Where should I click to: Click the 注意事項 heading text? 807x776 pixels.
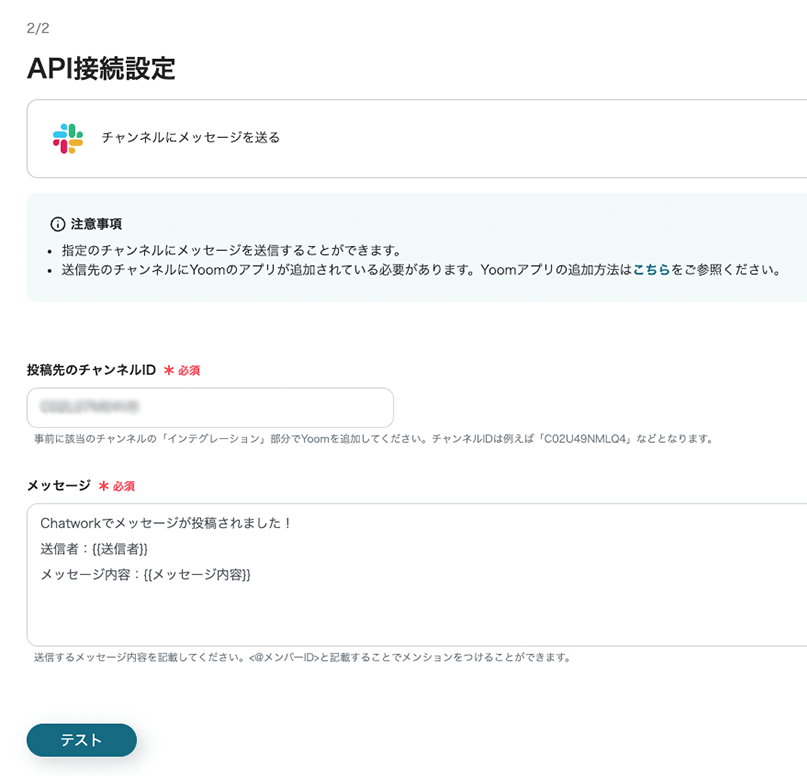coord(96,224)
